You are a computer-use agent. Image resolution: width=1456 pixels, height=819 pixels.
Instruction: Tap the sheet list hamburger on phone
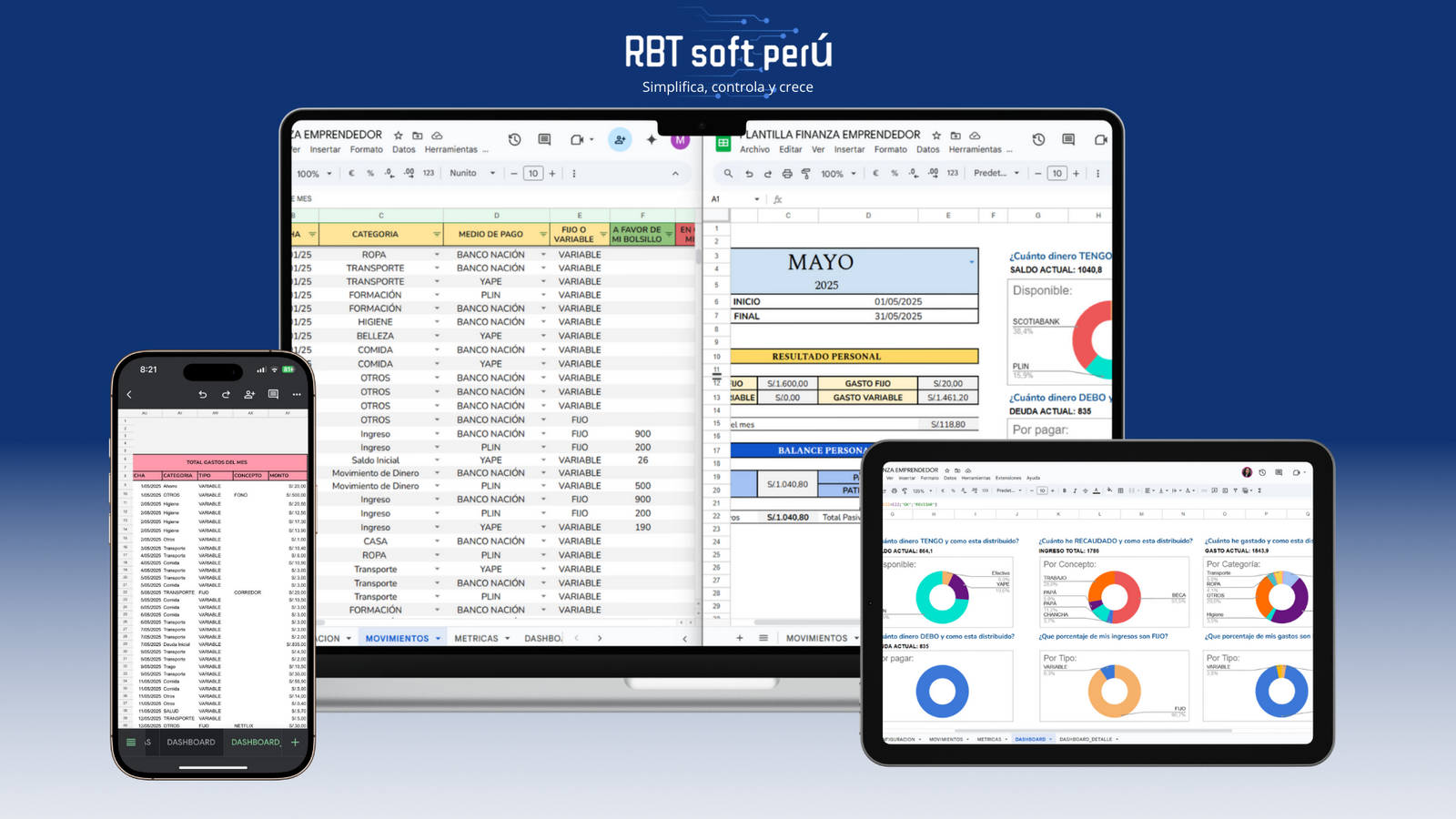(131, 743)
